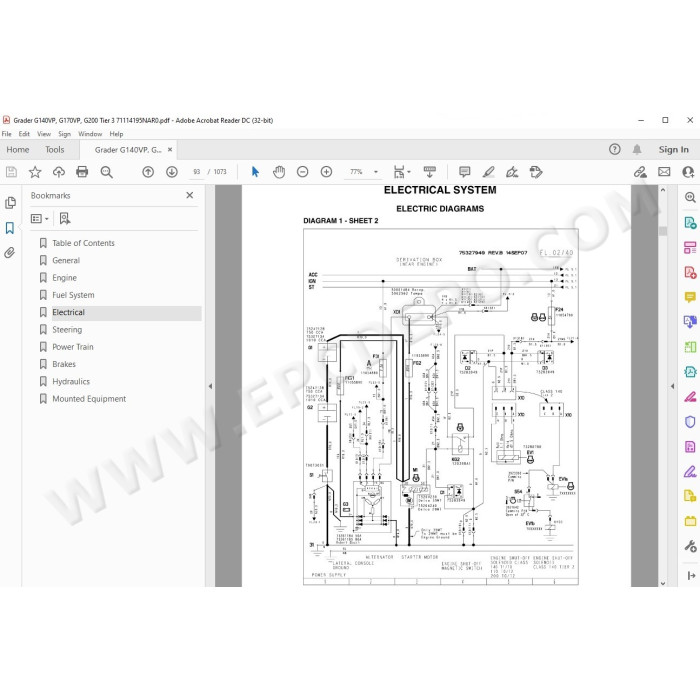This screenshot has height=700, width=700.
Task: Open the Table of Contents bookmark
Action: (83, 243)
